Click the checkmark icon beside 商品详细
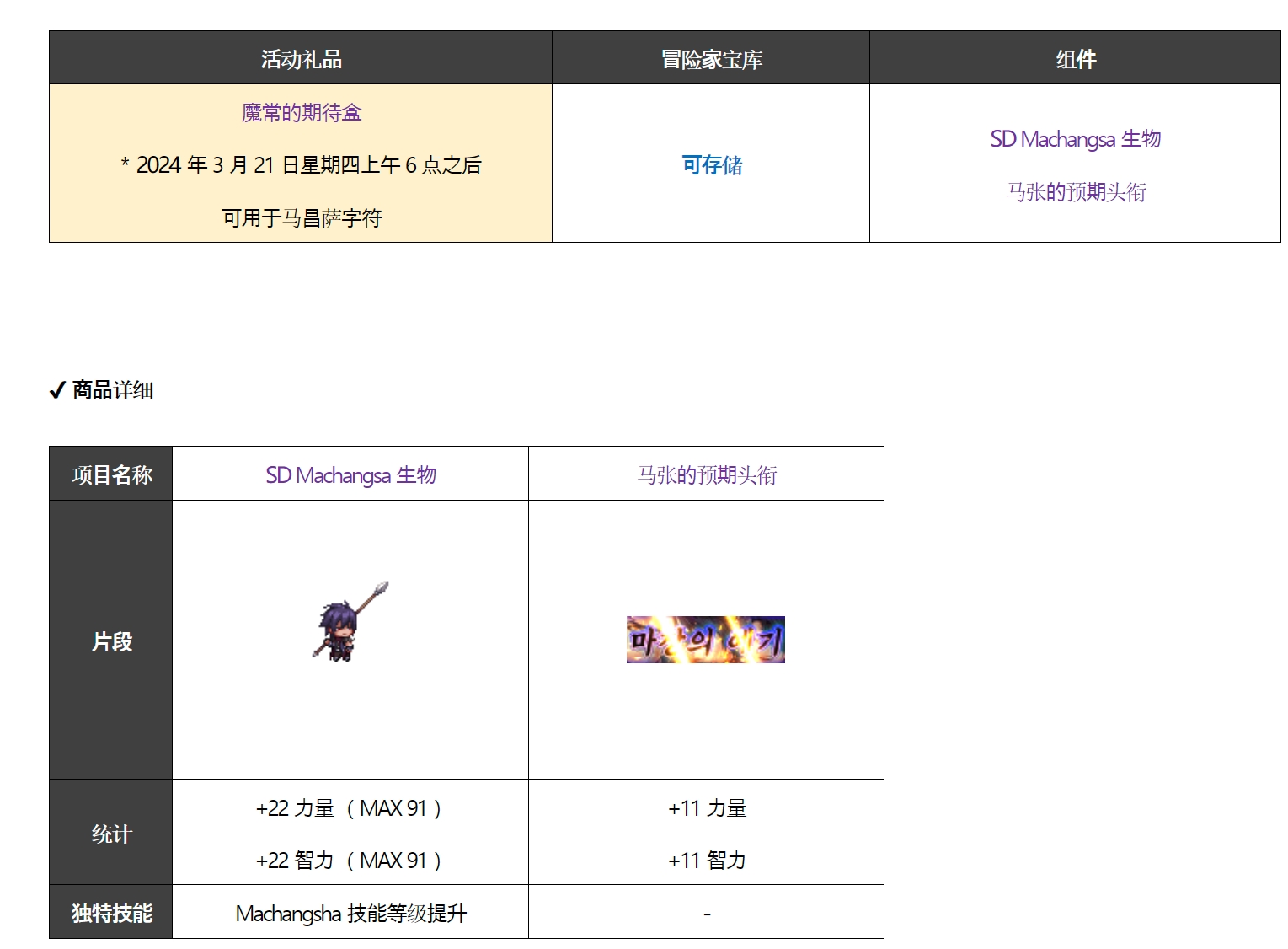The height and width of the screenshot is (949, 1288). click(57, 389)
